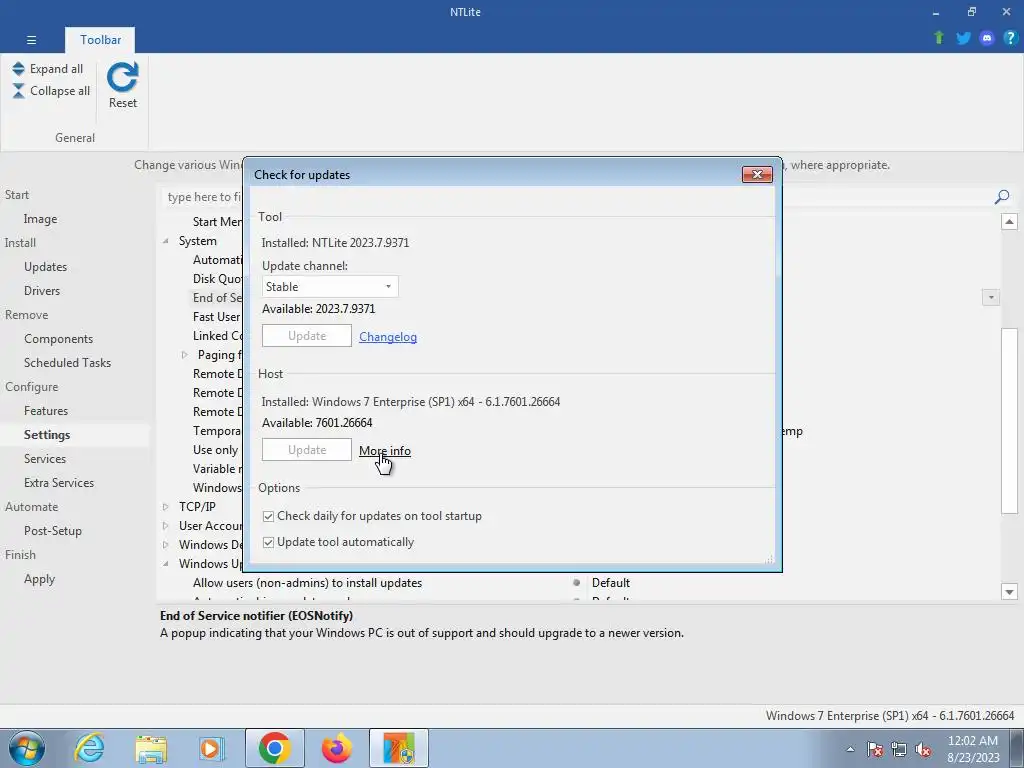Click Available: 7601.26664 text
Viewport: 1024px width, 768px height.
(x=317, y=423)
